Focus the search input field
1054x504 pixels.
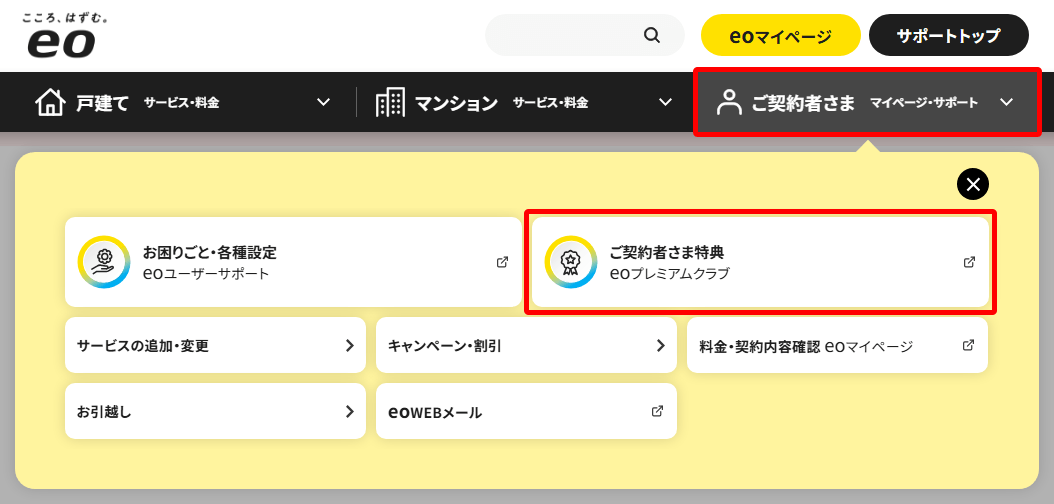tap(584, 35)
